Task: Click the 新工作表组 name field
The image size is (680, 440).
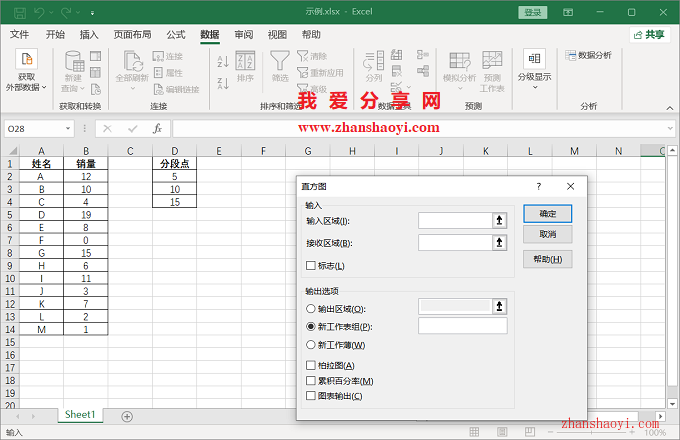Action: click(x=463, y=326)
